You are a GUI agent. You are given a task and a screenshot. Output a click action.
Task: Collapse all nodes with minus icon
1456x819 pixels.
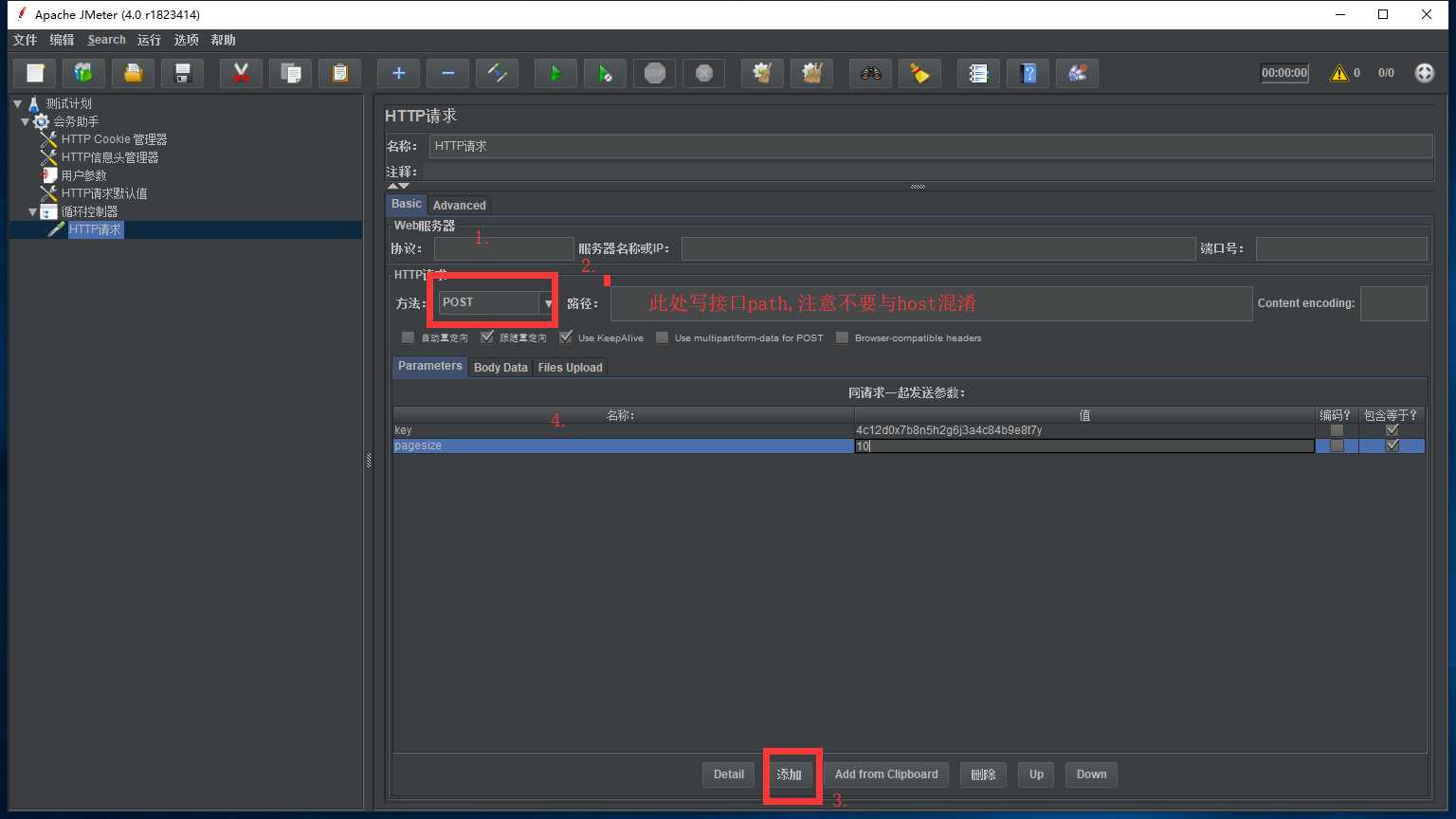coord(447,73)
